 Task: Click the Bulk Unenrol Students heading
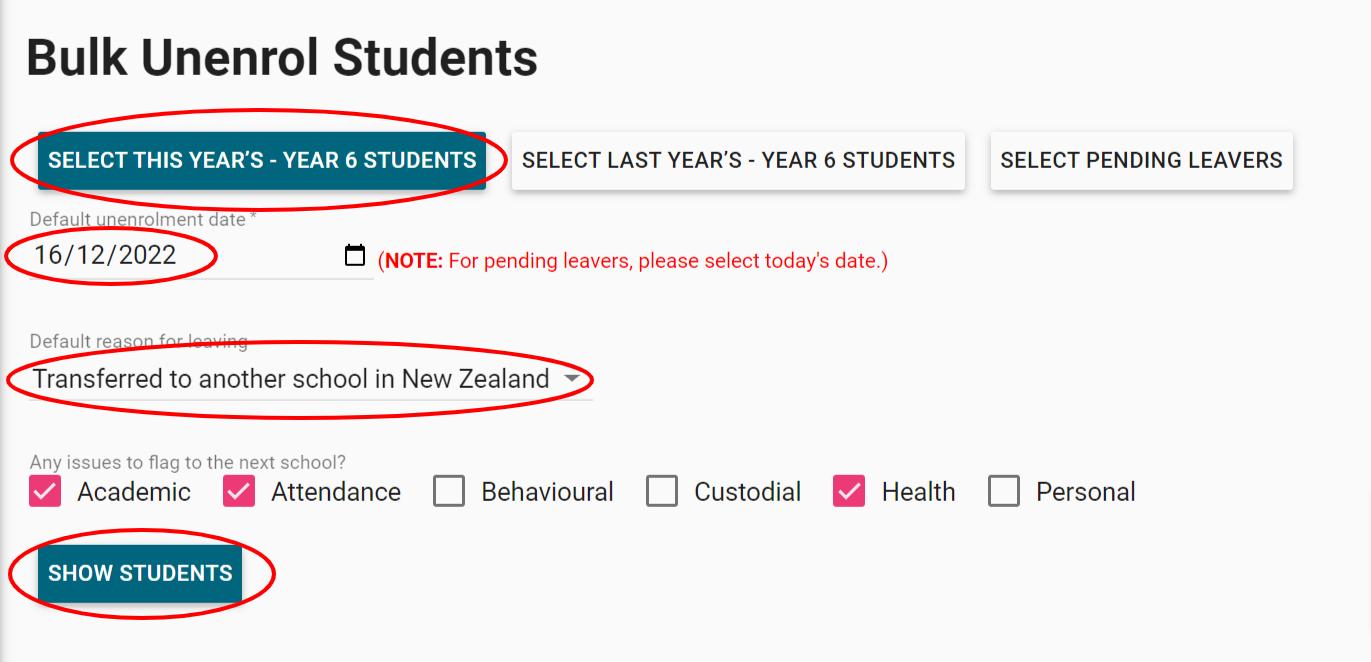tap(282, 58)
